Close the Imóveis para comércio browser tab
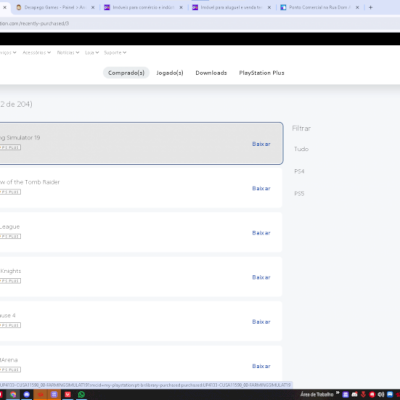Screen dimensions: 400x400 (181, 7)
